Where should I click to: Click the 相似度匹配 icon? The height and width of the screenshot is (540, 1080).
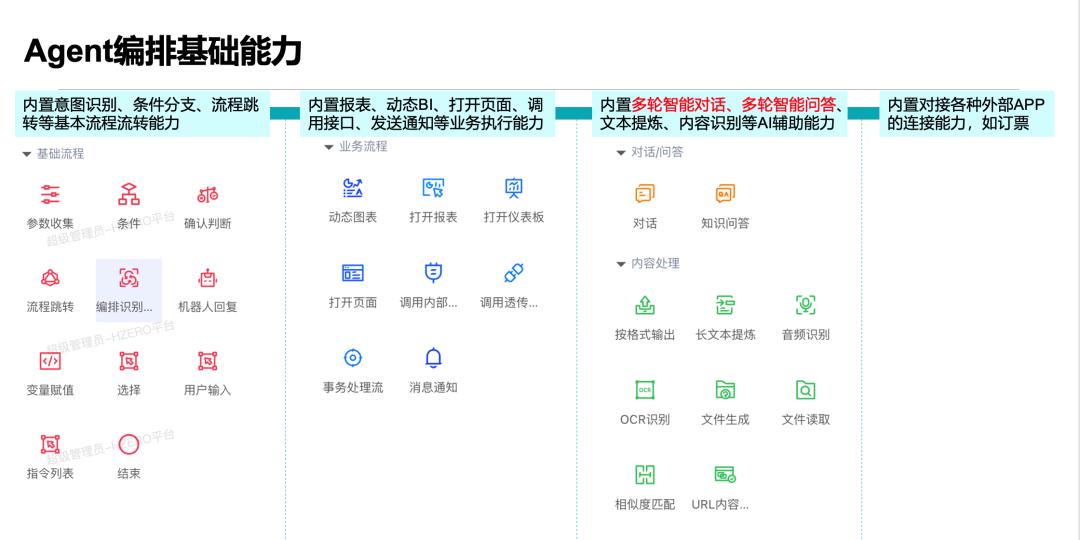[645, 475]
